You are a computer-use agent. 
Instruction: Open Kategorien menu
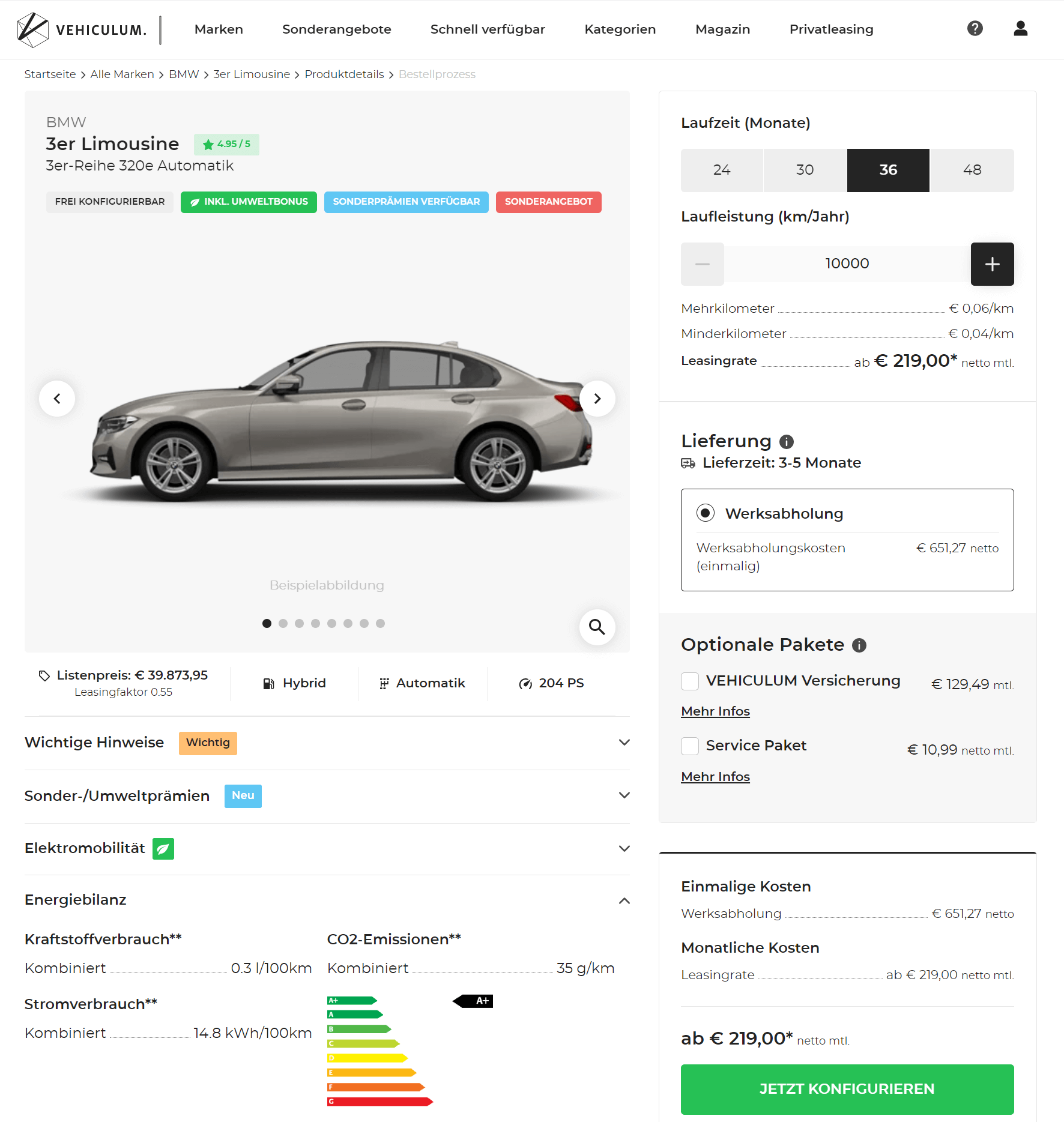(x=620, y=29)
